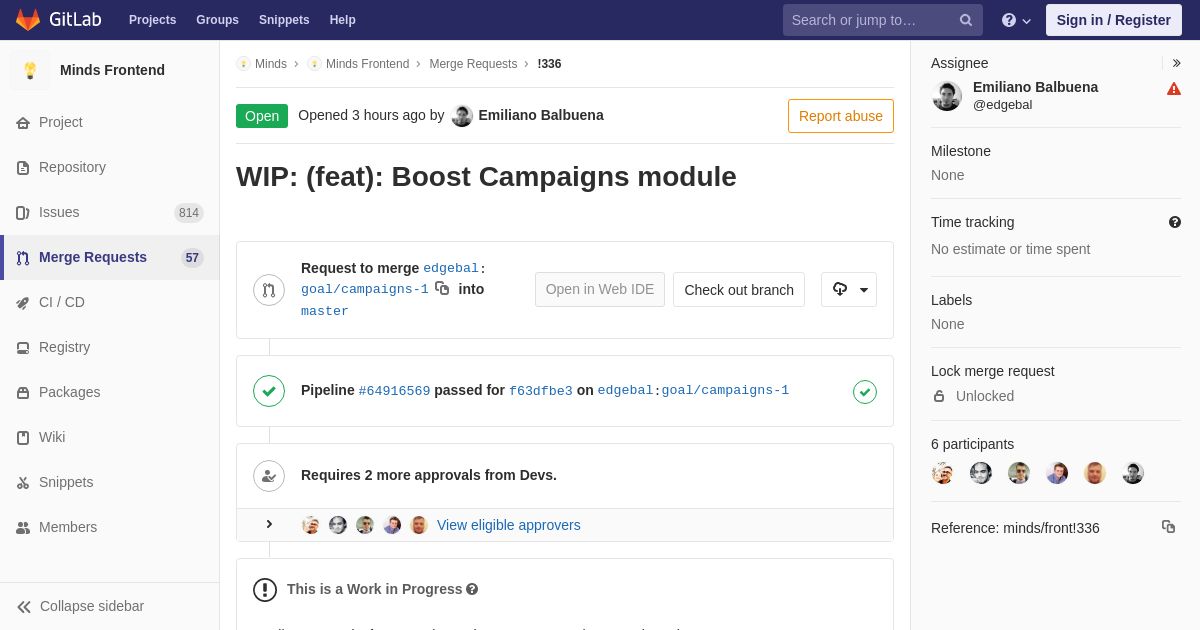Click View eligible approvers link
The width and height of the screenshot is (1200, 630).
[508, 525]
